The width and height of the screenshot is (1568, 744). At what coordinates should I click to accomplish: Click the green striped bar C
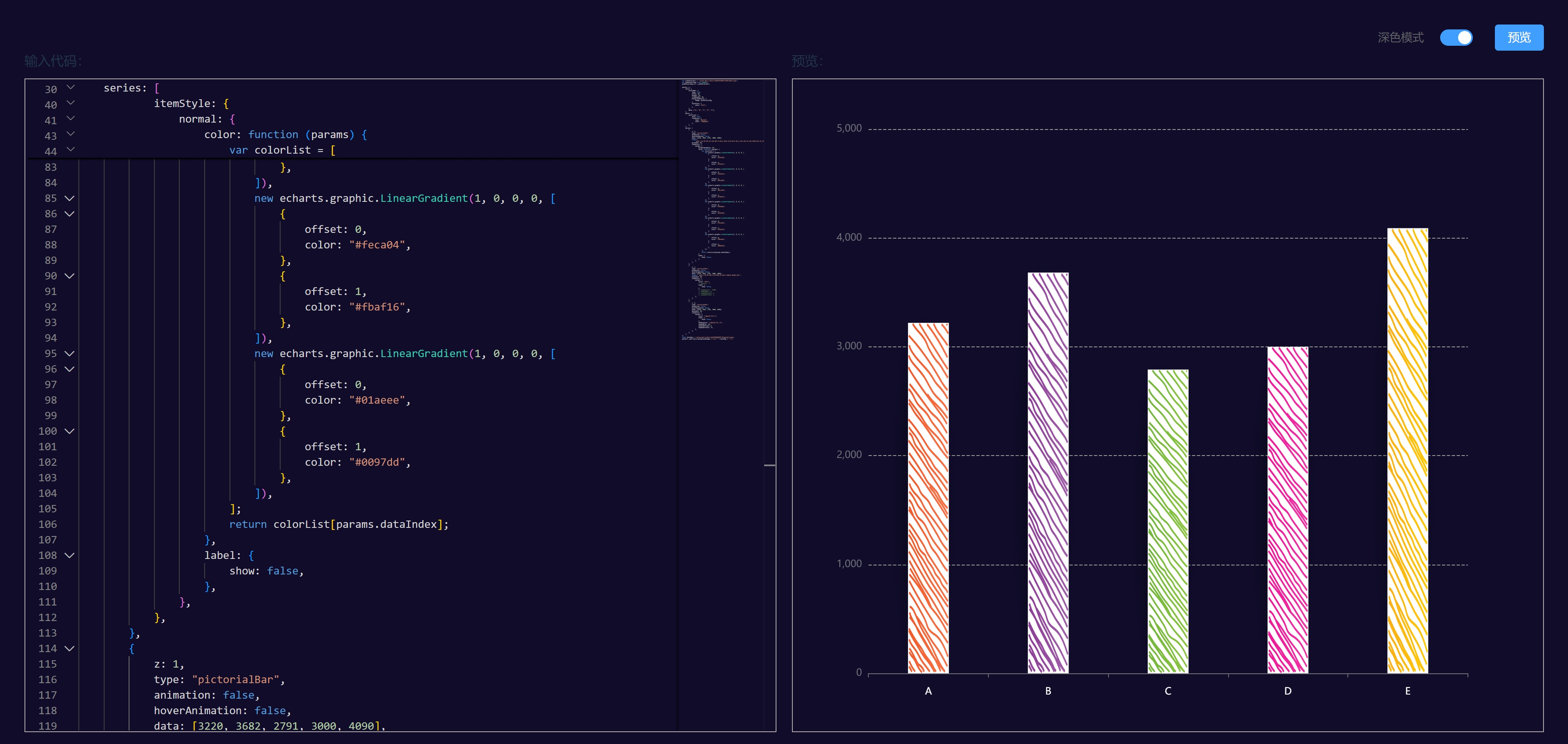[1167, 521]
